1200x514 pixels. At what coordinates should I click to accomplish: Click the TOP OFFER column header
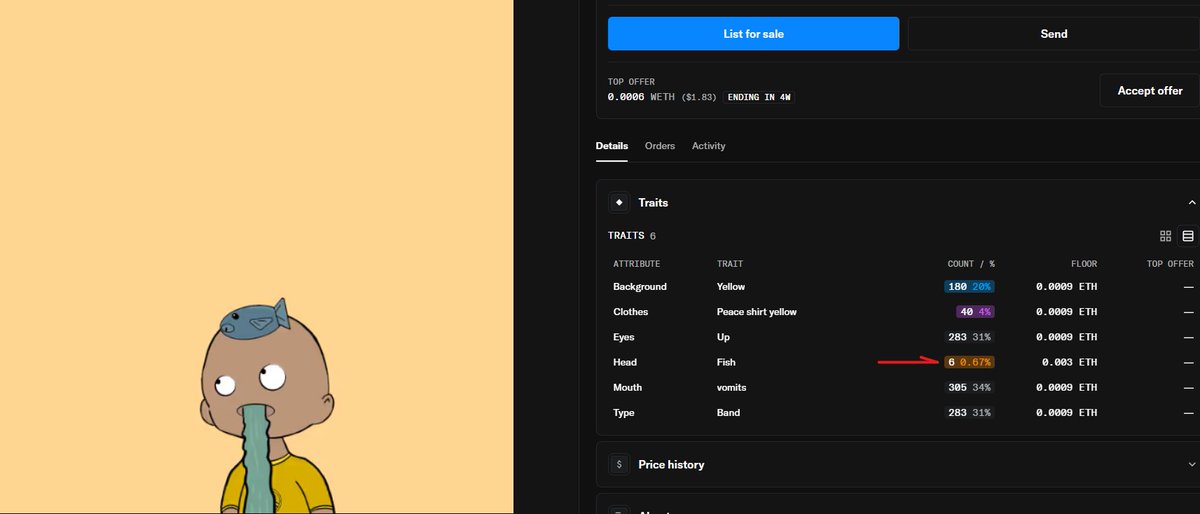1170,264
